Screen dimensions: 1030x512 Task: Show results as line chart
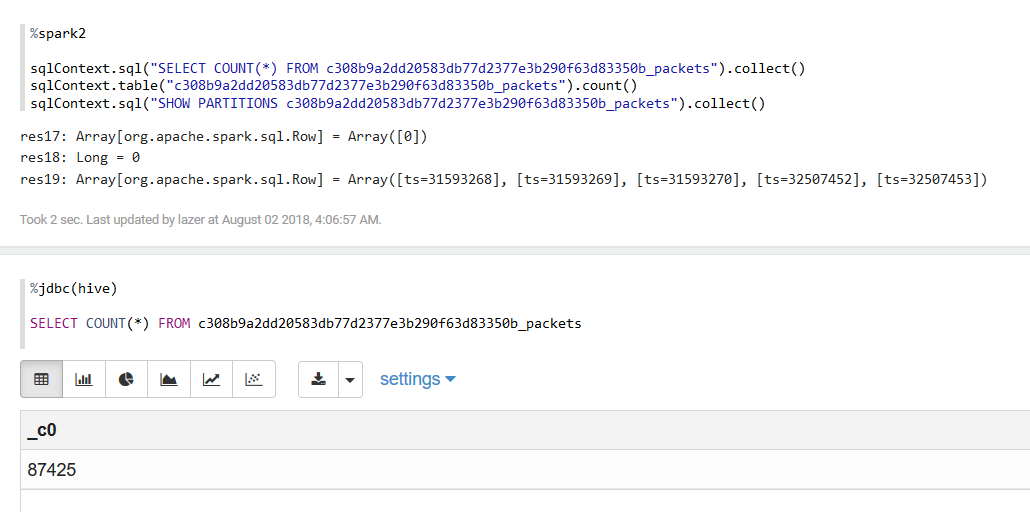(211, 380)
